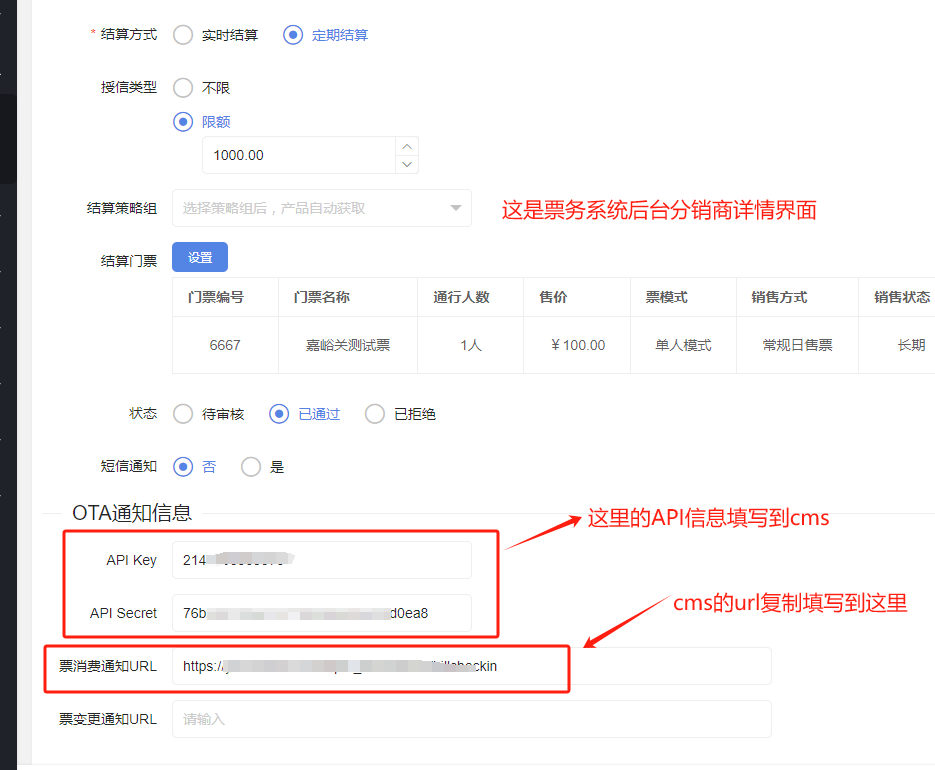Click the blue 设置 button for 结算门票

click(199, 257)
